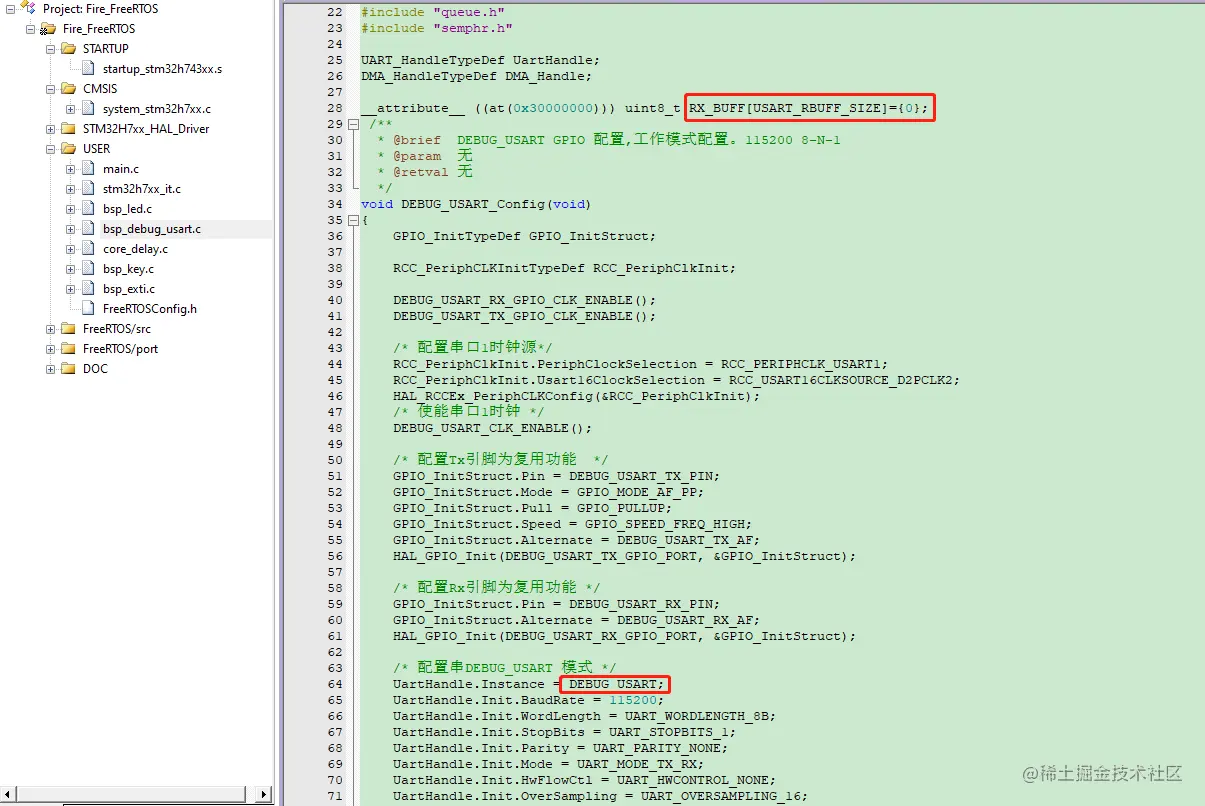The height and width of the screenshot is (806, 1205).
Task: Click 'UART_OVERSAMPLING_16' on line 71
Action: click(721, 796)
